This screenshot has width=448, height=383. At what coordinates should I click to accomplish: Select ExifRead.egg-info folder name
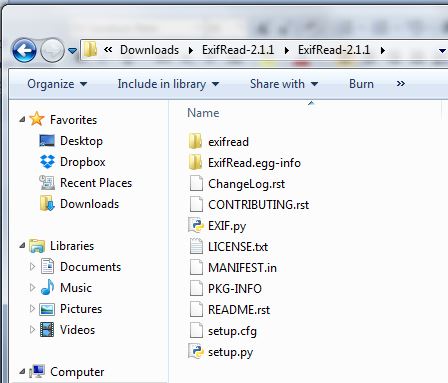click(254, 163)
